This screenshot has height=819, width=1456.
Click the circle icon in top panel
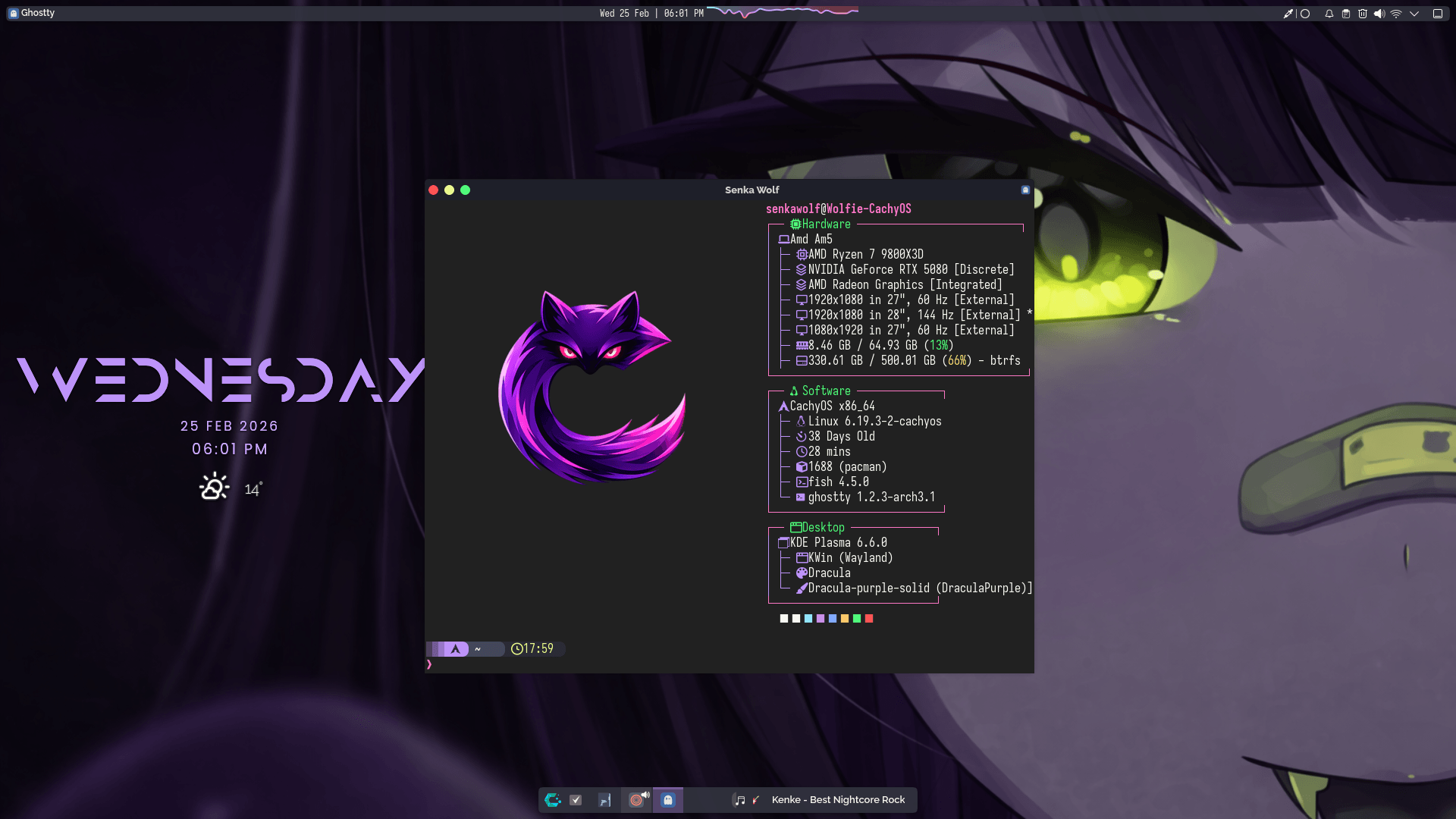(1305, 14)
